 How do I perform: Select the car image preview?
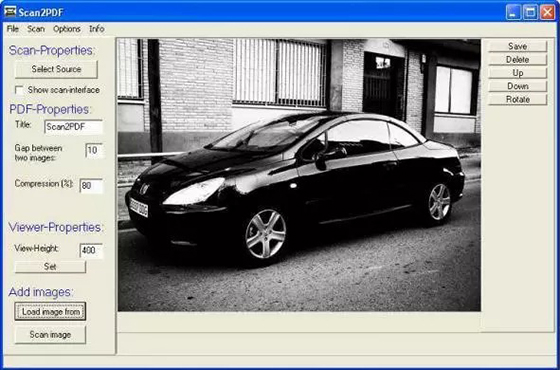tap(299, 175)
